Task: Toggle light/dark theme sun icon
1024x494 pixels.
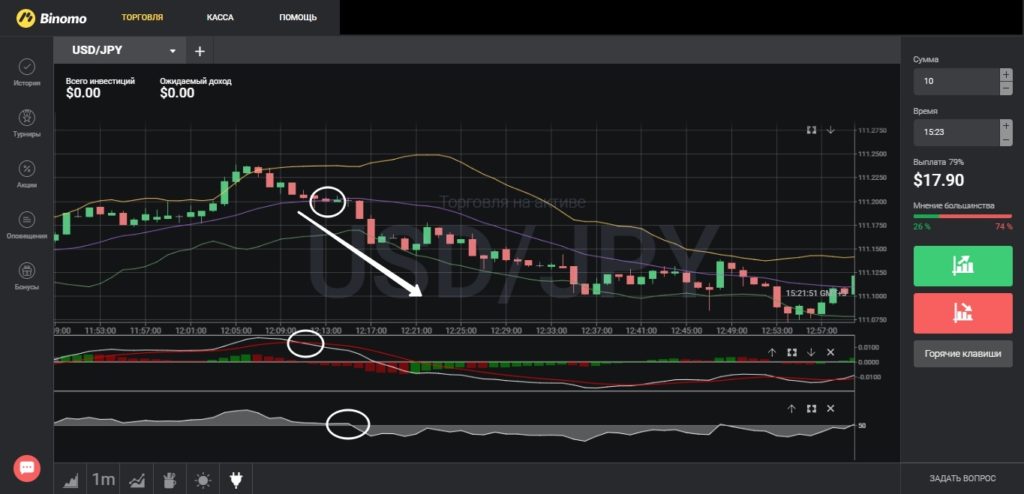Action: (203, 480)
